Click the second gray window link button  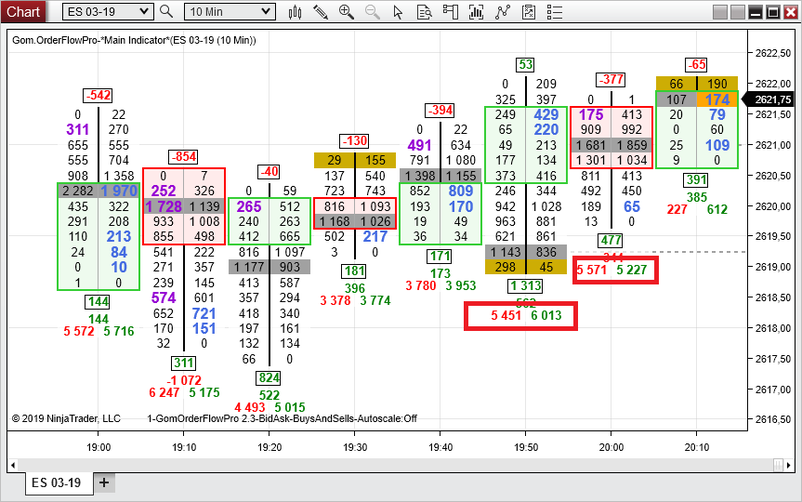click(x=738, y=12)
